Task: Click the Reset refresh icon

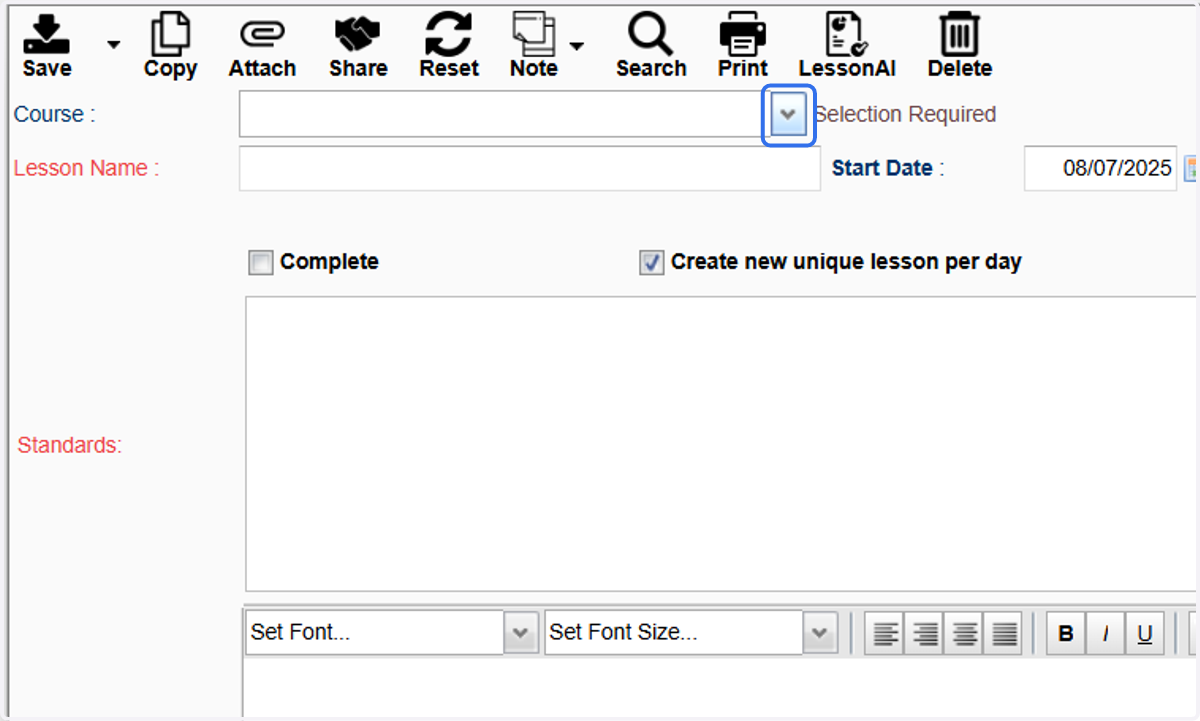Action: coord(449,45)
